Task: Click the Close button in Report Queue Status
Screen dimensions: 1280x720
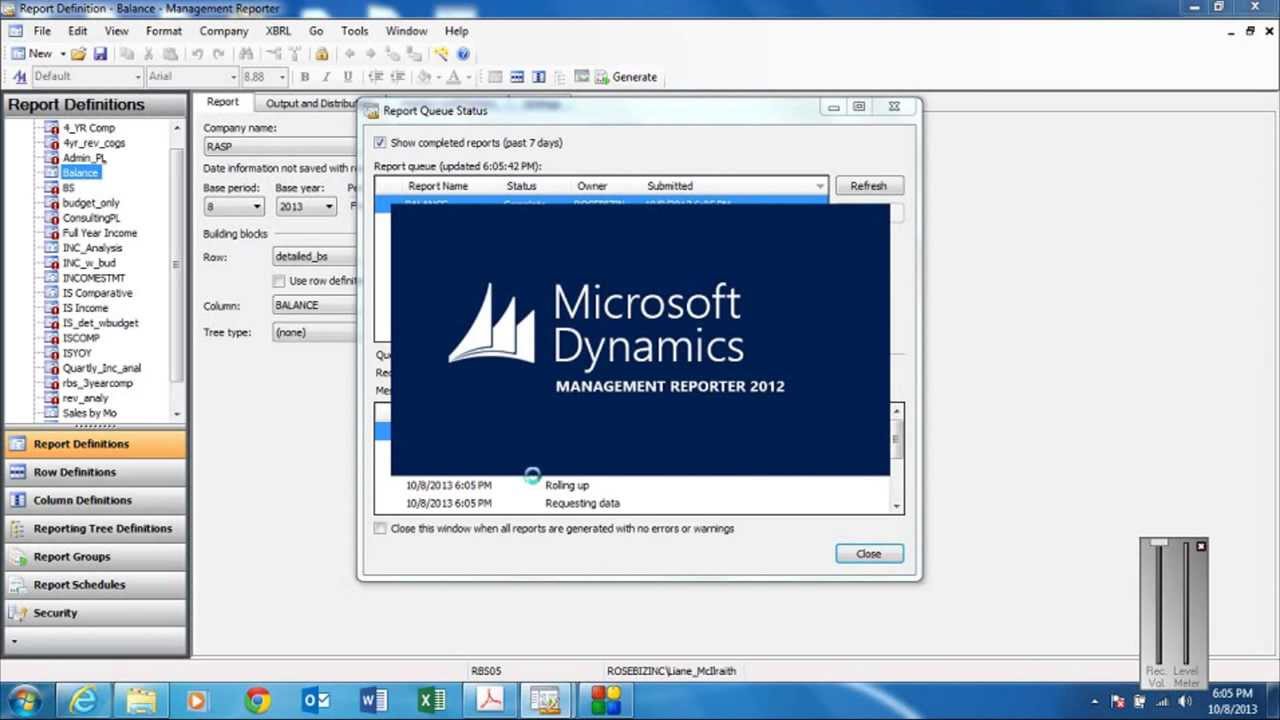Action: click(x=869, y=554)
